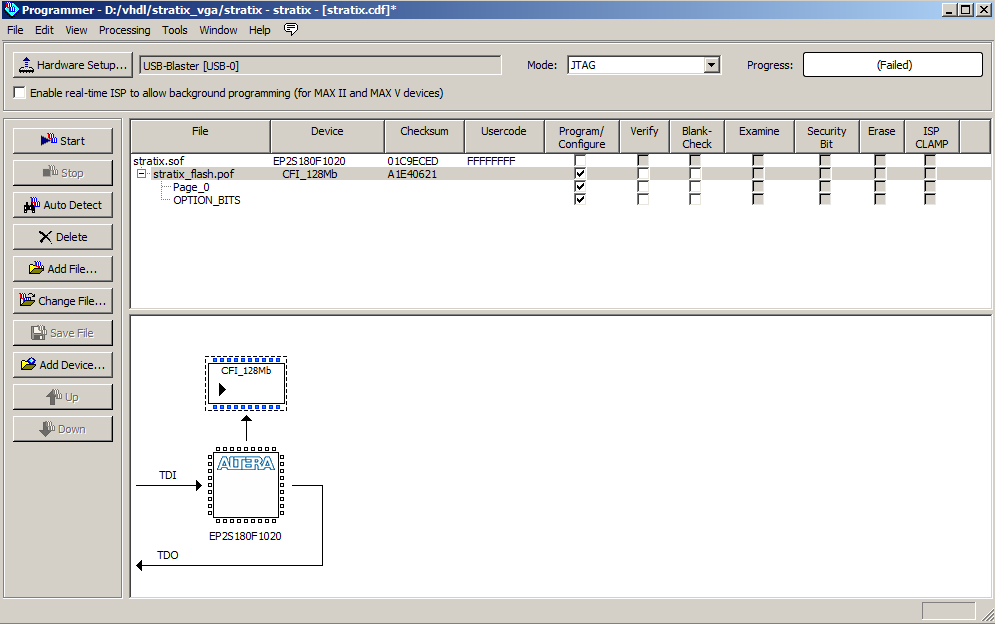This screenshot has height=624, width=995.
Task: Click the Security Bit column header
Action: 827,136
